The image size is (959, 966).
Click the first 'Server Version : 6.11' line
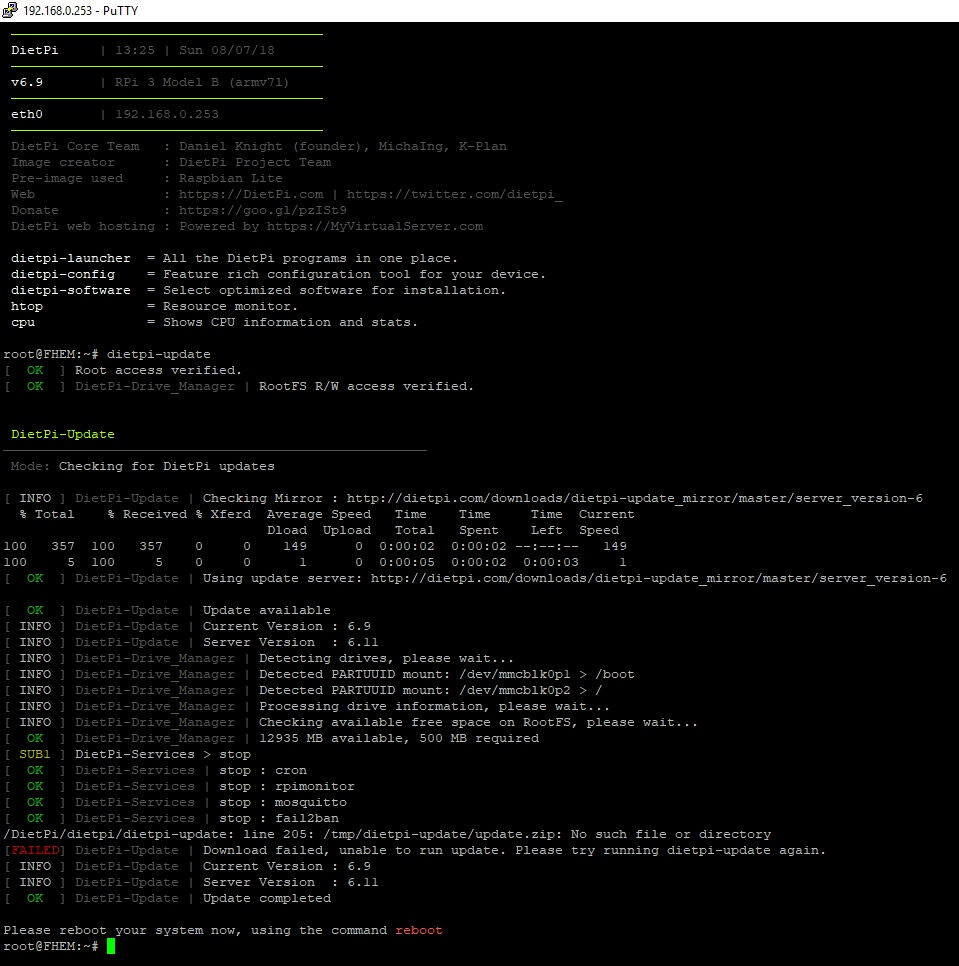[291, 643]
